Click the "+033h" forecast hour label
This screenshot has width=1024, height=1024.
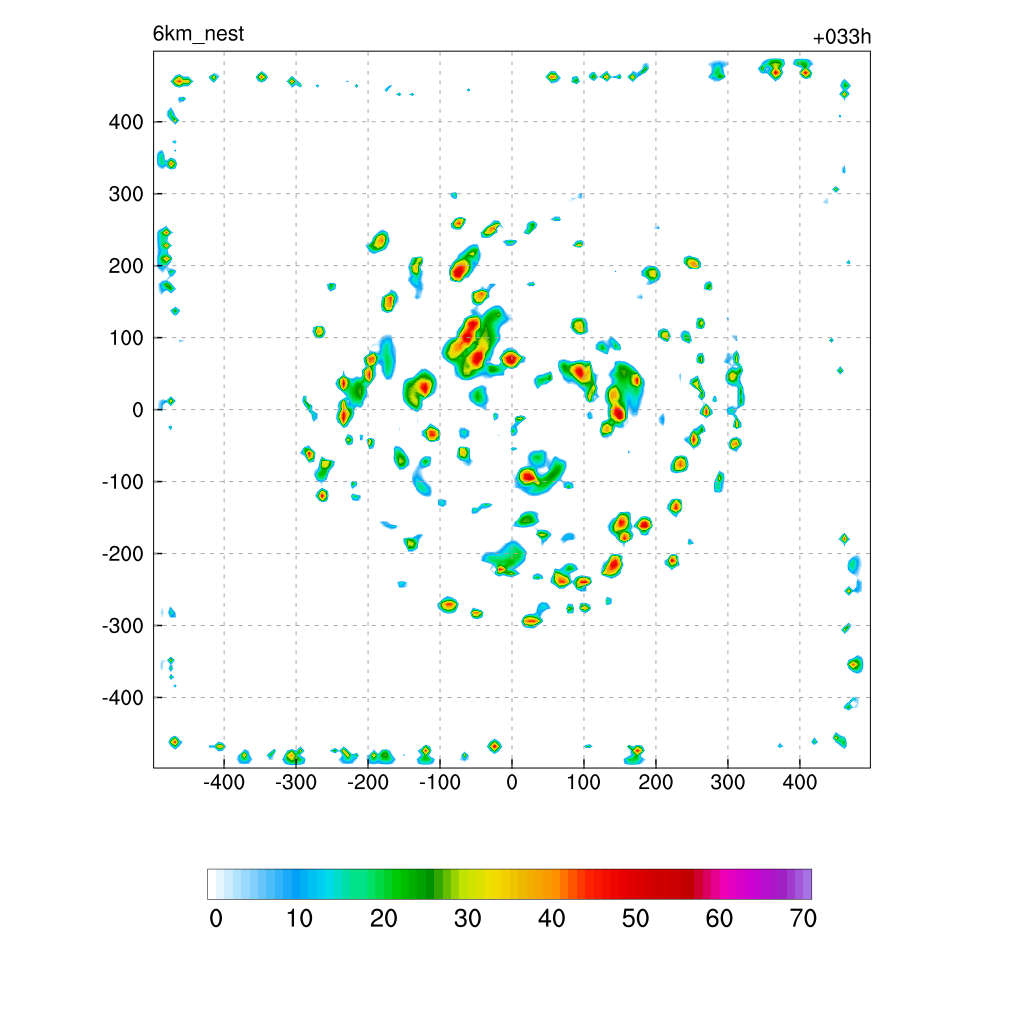[x=842, y=37]
